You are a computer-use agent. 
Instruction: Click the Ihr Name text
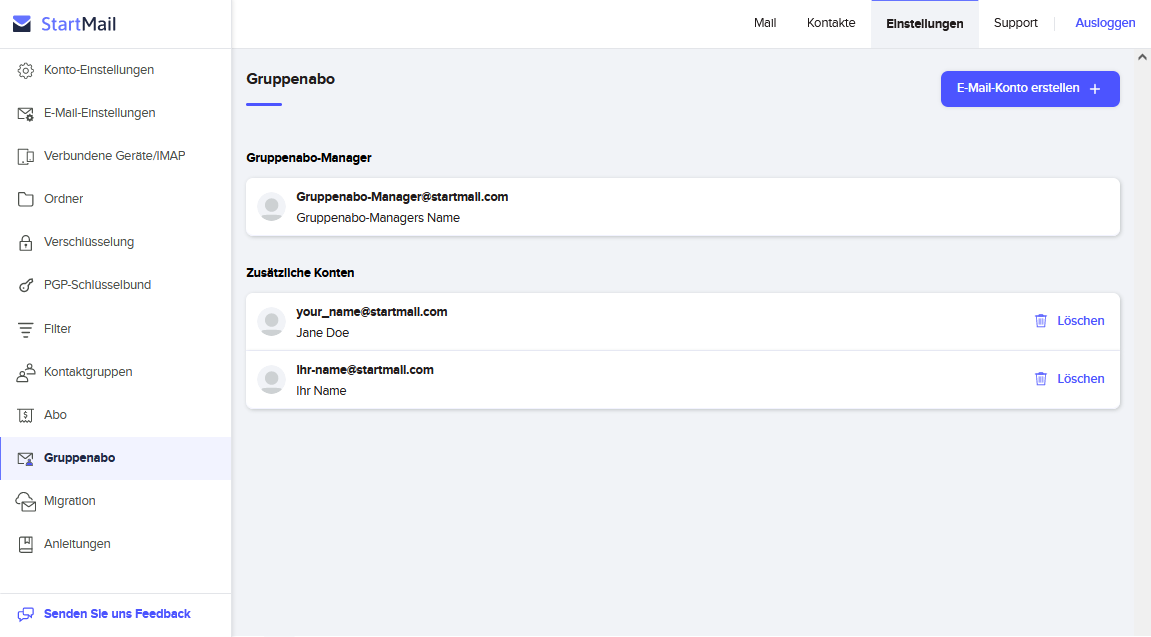[321, 391]
